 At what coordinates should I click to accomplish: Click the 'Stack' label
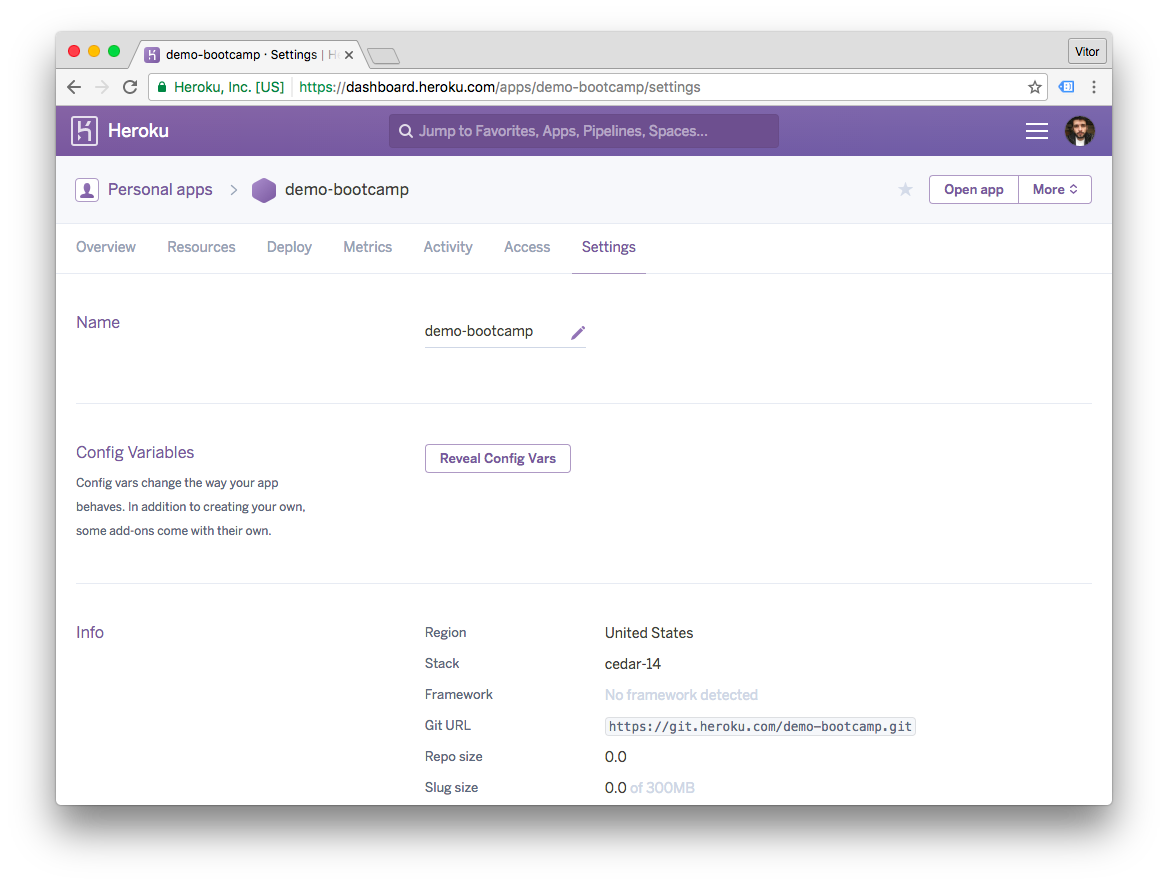[x=442, y=663]
